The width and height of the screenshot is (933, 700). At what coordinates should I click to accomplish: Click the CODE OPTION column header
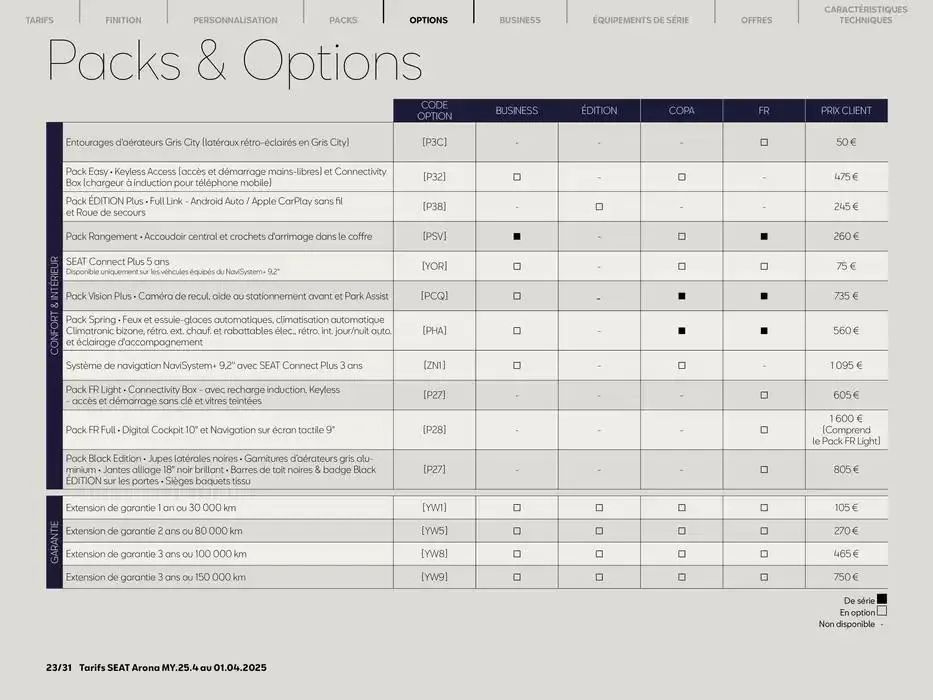click(434, 111)
